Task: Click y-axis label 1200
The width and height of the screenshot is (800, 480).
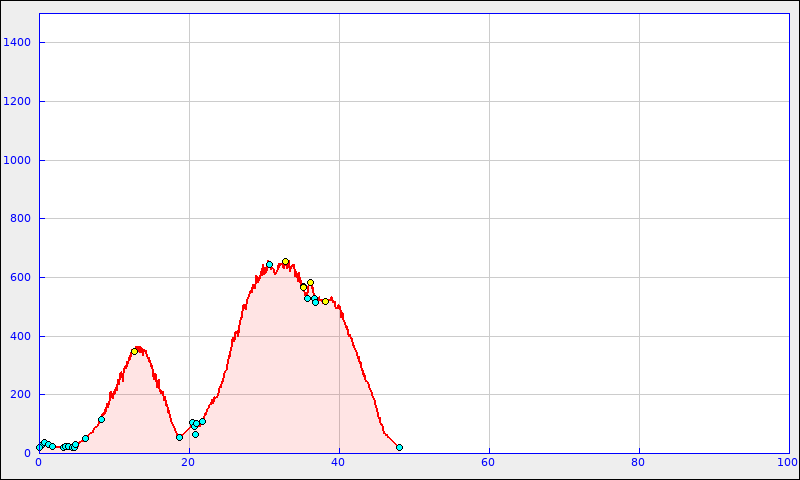Action: pyautogui.click(x=17, y=101)
